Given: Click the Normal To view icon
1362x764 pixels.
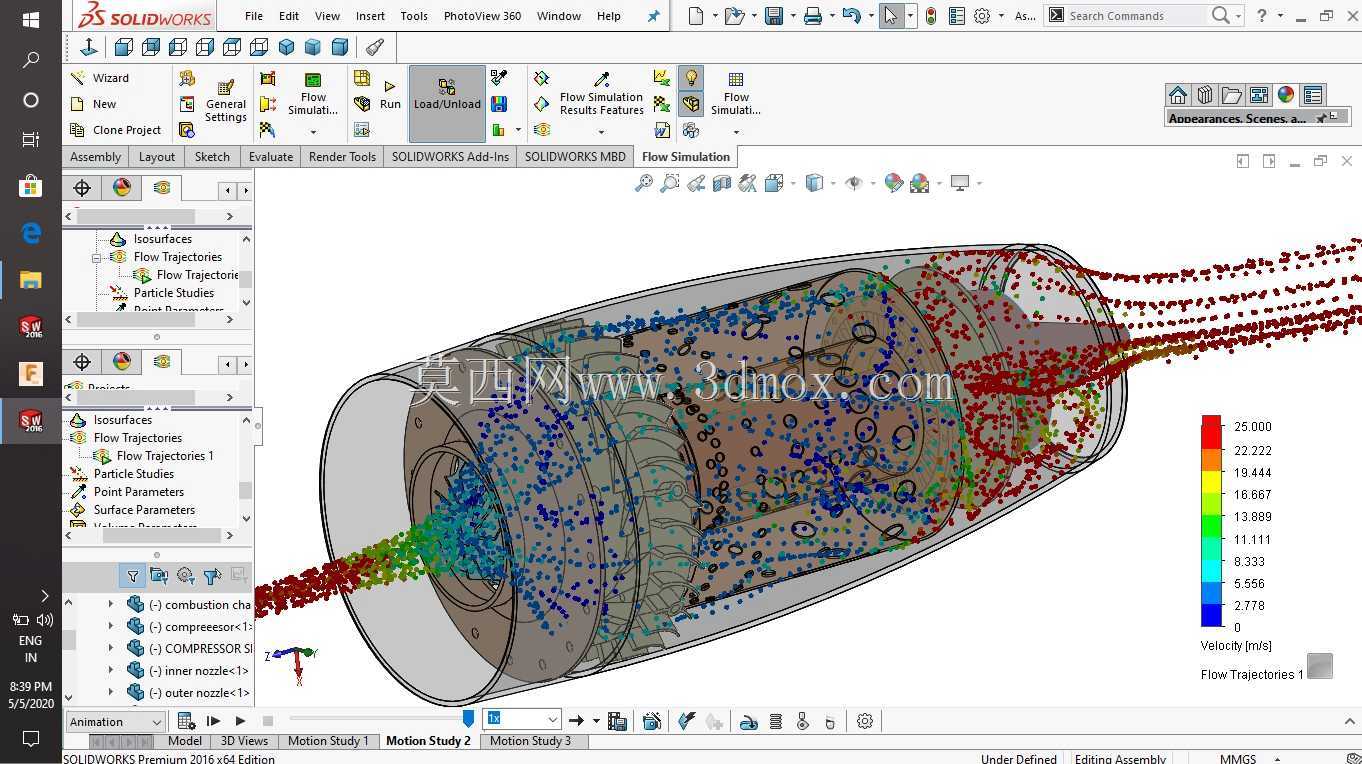Looking at the screenshot, I should coord(88,47).
